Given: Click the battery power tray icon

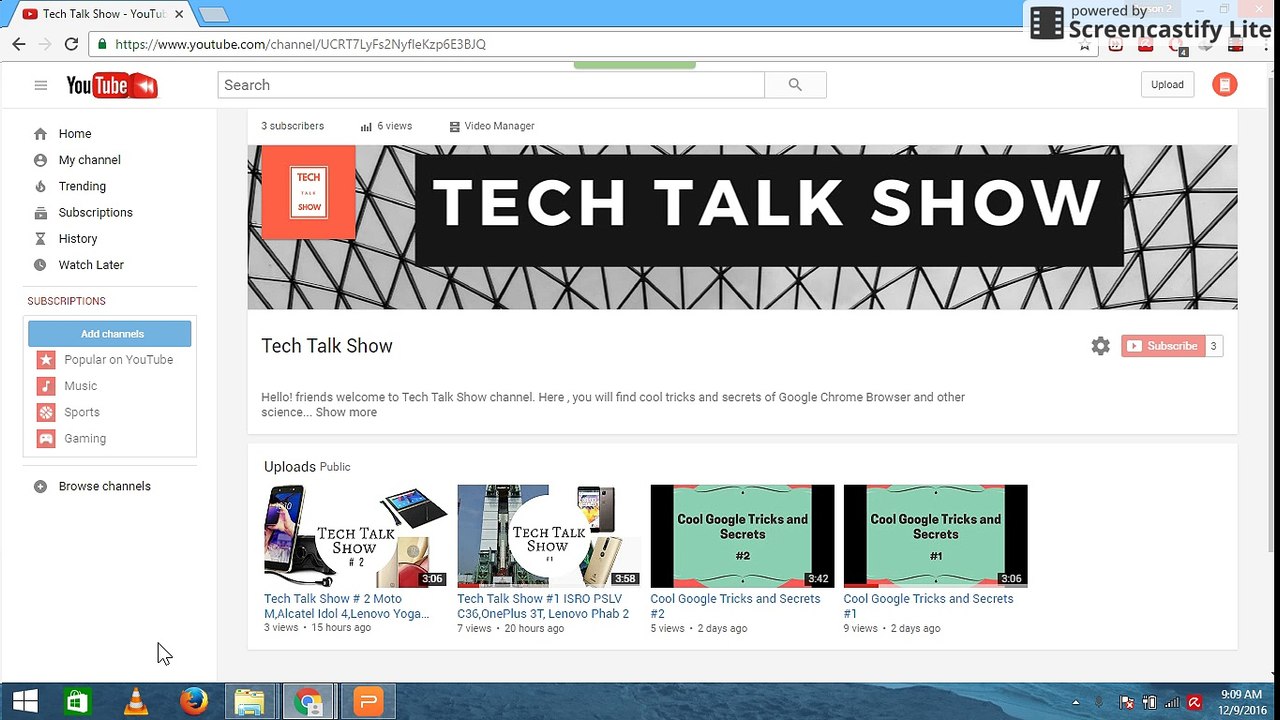Looking at the screenshot, I should (x=1149, y=702).
